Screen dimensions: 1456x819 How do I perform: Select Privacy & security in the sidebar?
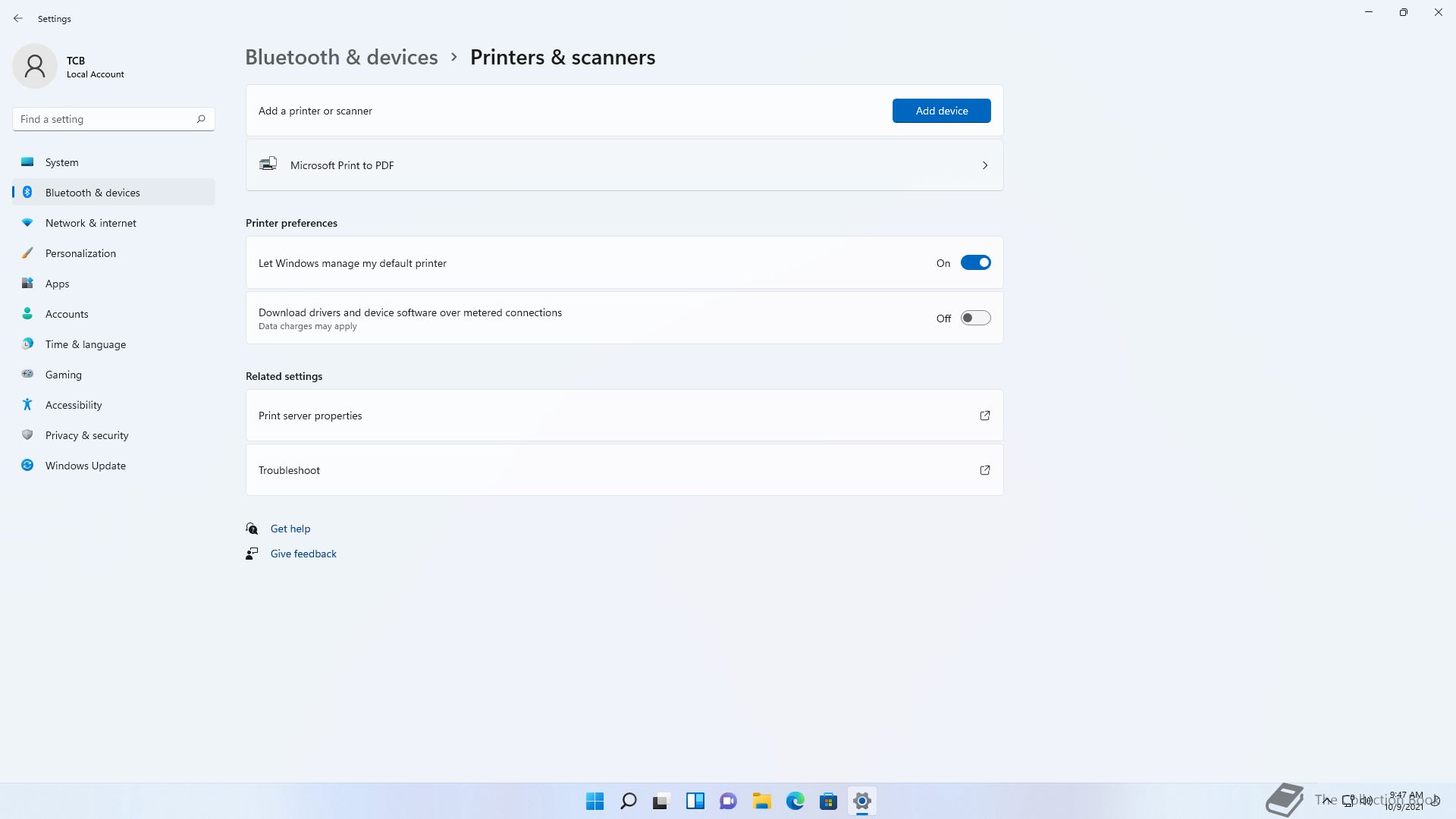[x=114, y=435]
